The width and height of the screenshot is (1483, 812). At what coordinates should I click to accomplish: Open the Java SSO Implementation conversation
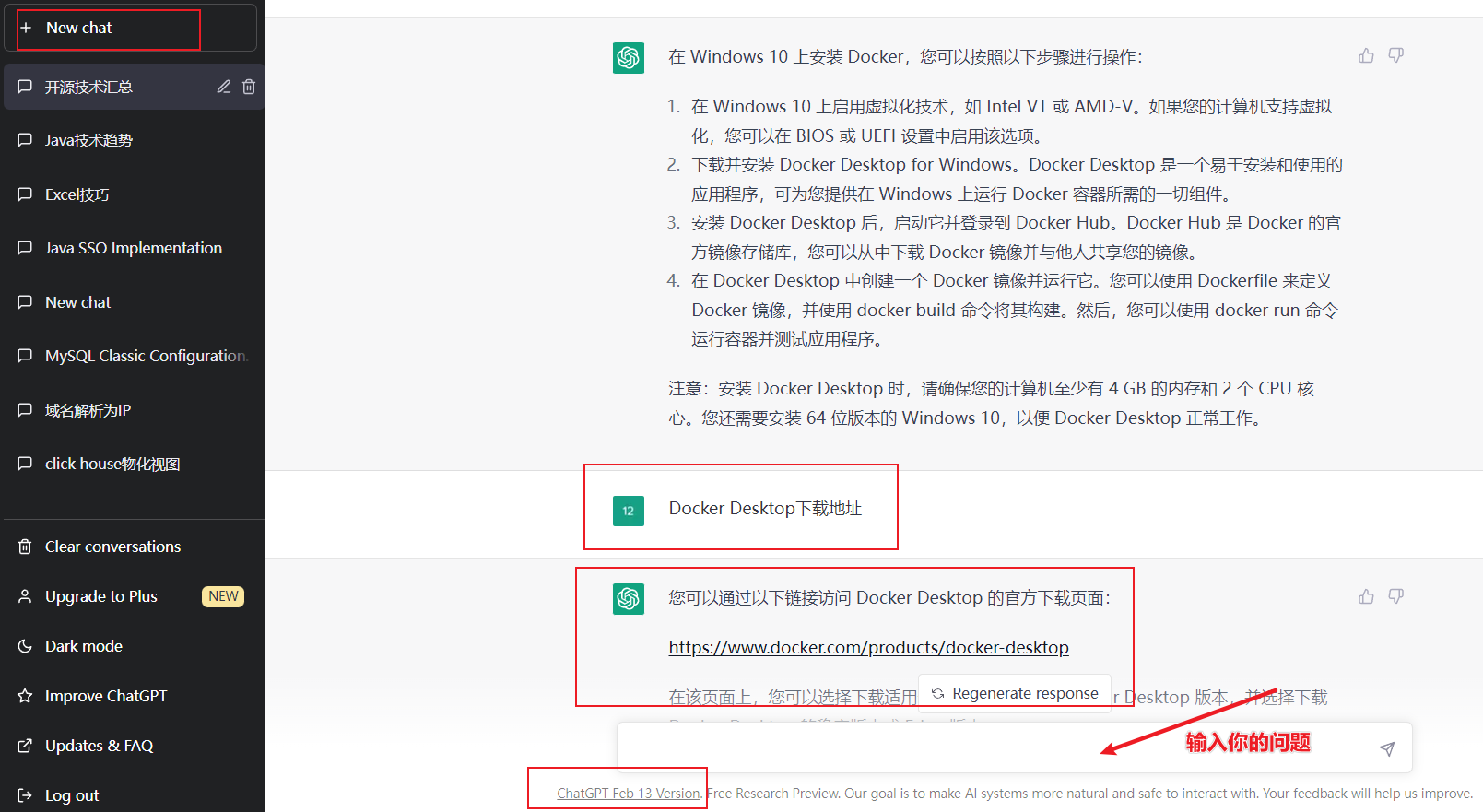(133, 248)
